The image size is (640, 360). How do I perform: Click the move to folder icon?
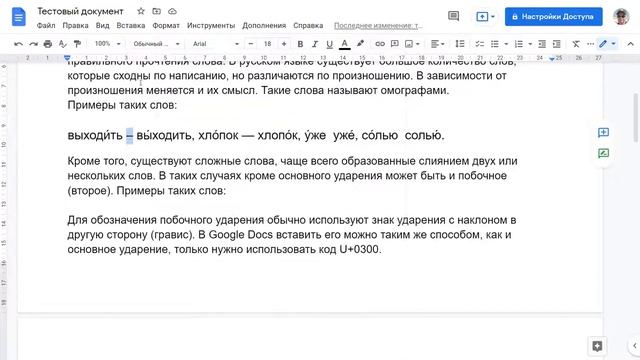point(157,11)
